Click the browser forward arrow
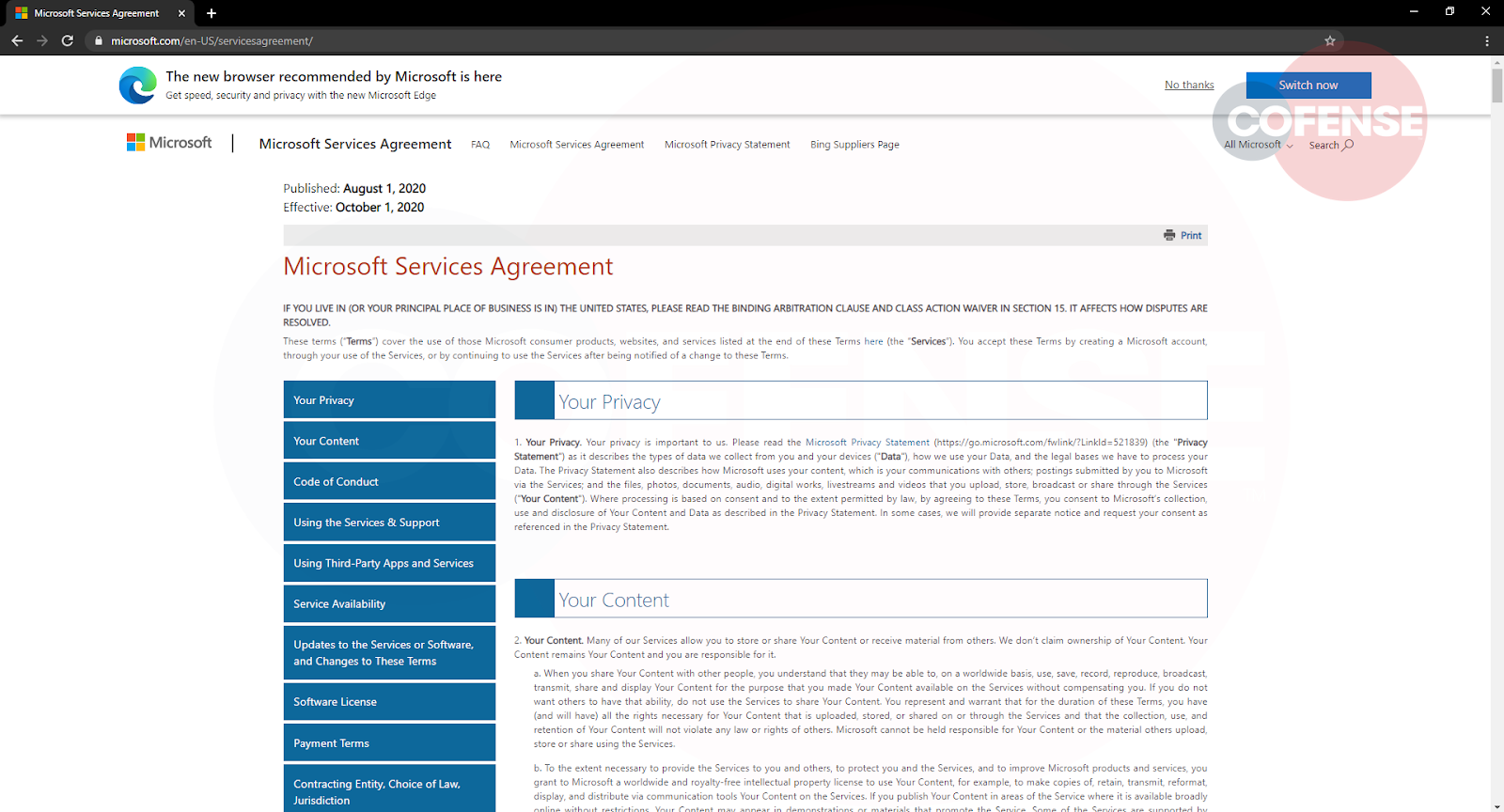 tap(42, 40)
